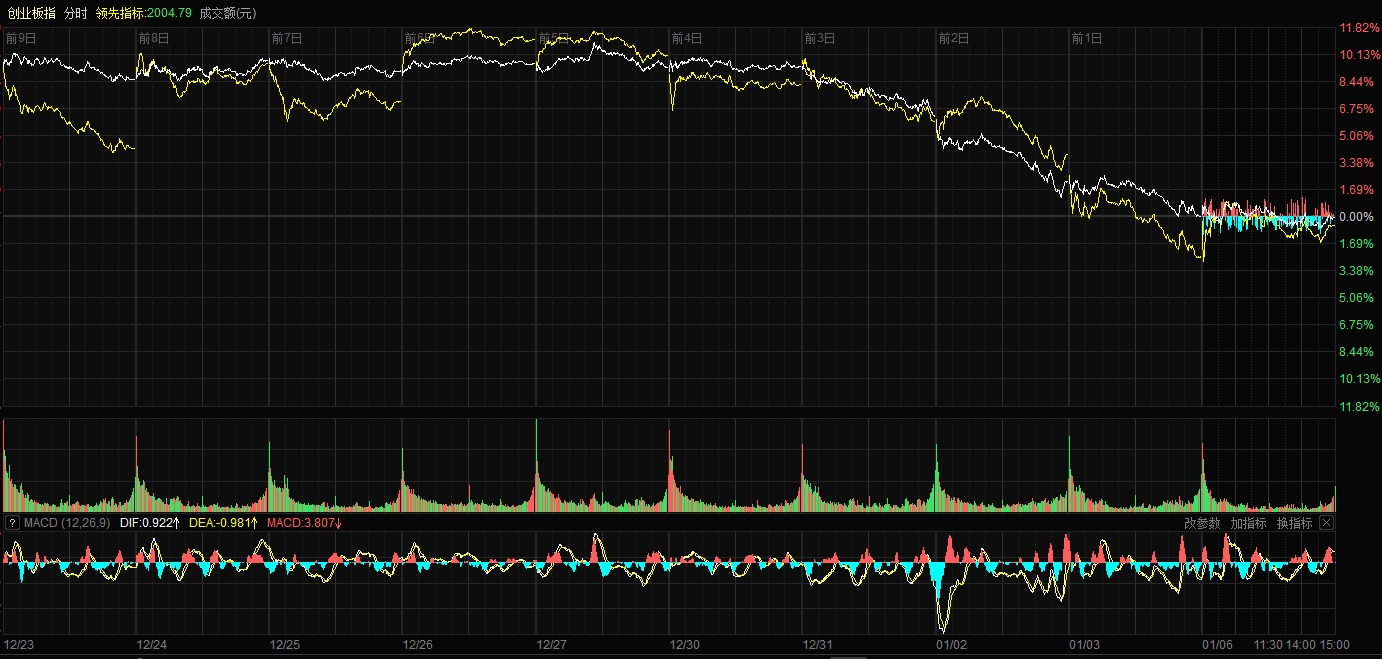Click the 12/24 date label

pyautogui.click(x=152, y=645)
